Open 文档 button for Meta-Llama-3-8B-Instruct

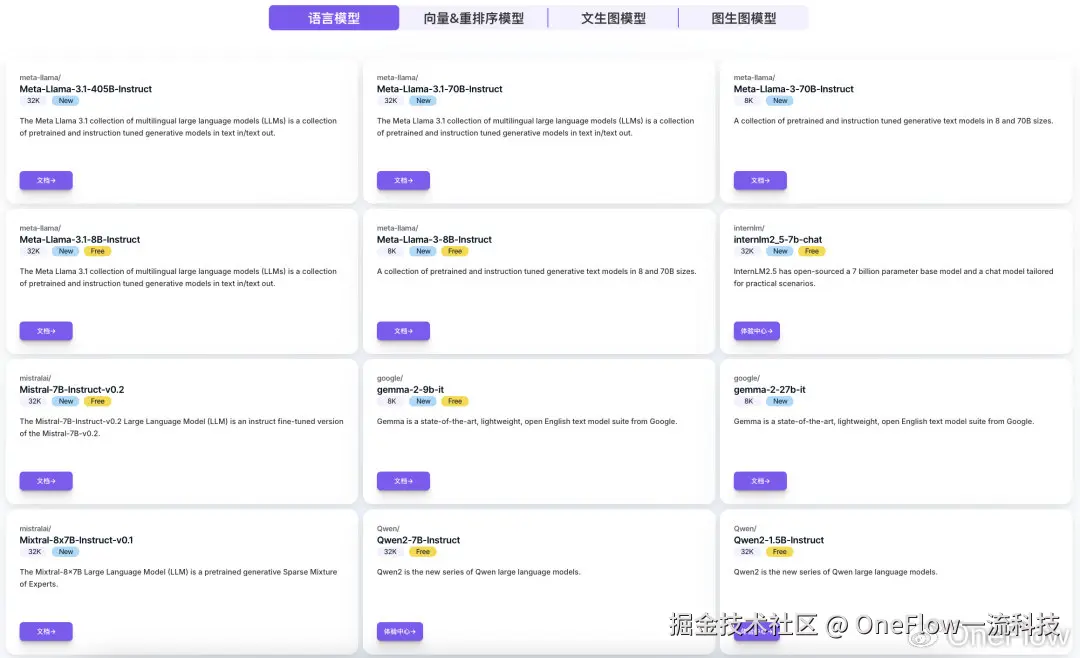(x=403, y=331)
